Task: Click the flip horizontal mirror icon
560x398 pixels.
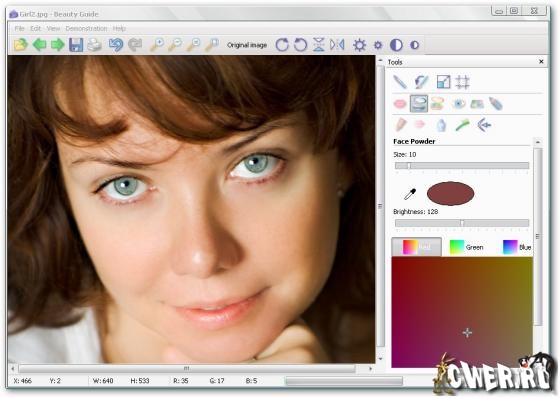Action: click(337, 45)
